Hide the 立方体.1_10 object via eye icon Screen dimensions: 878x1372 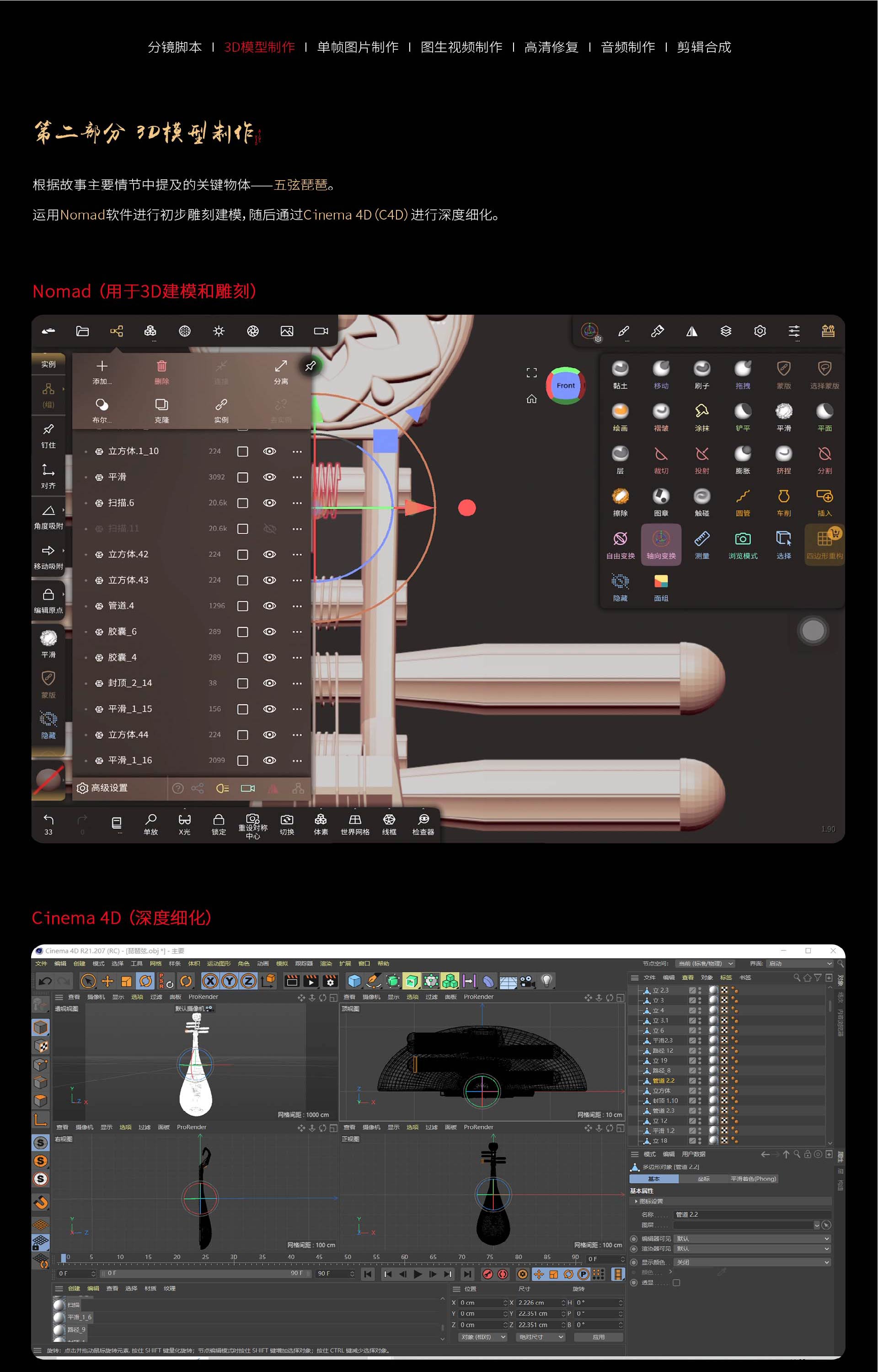(269, 451)
